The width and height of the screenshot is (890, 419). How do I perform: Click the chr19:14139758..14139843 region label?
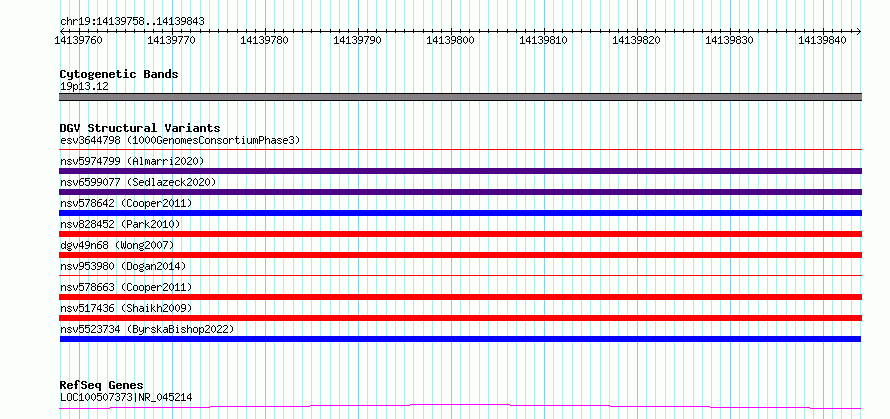132,21
